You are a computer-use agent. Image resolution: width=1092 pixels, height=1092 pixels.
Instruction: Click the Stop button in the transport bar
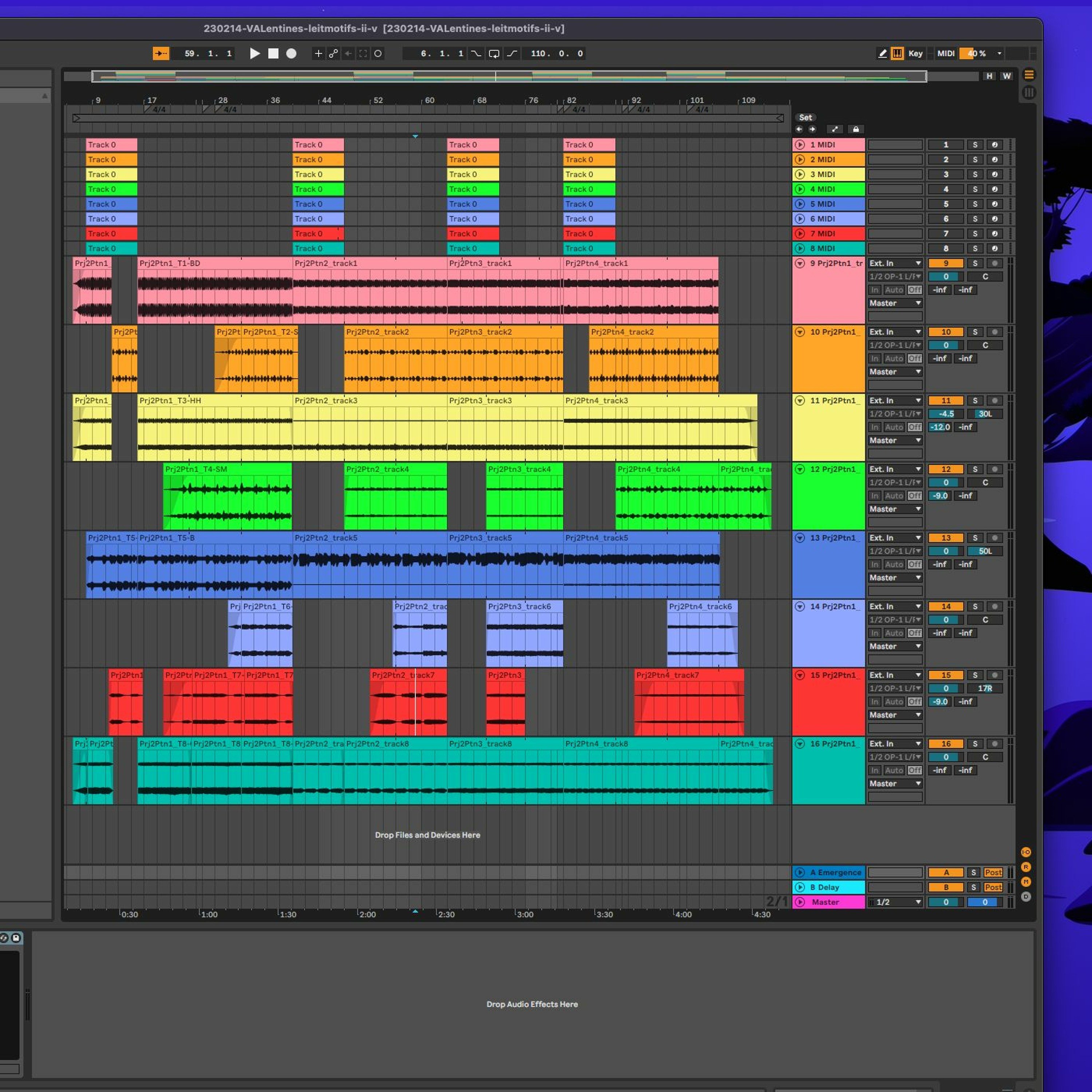(273, 54)
